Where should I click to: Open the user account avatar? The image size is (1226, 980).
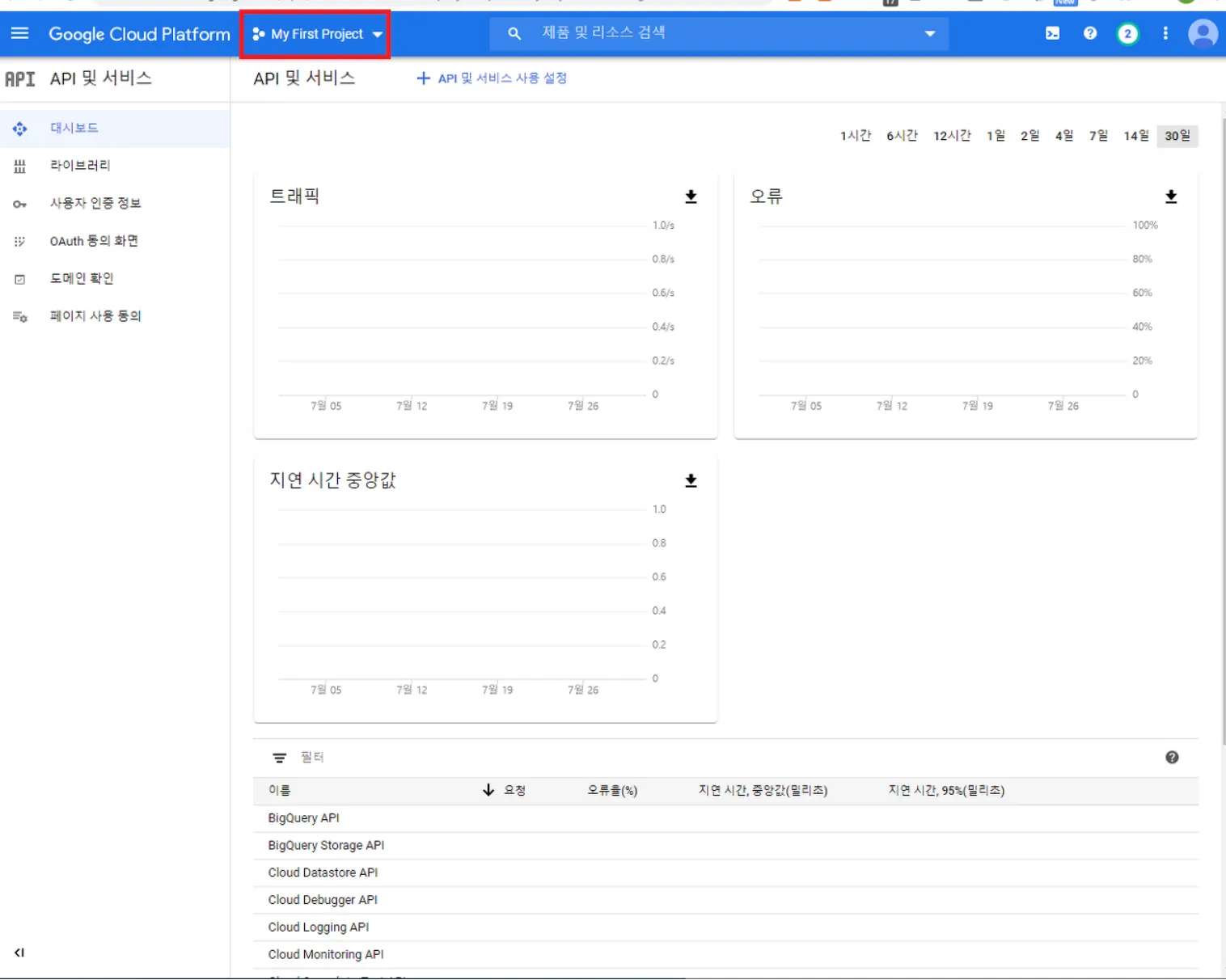(x=1203, y=34)
